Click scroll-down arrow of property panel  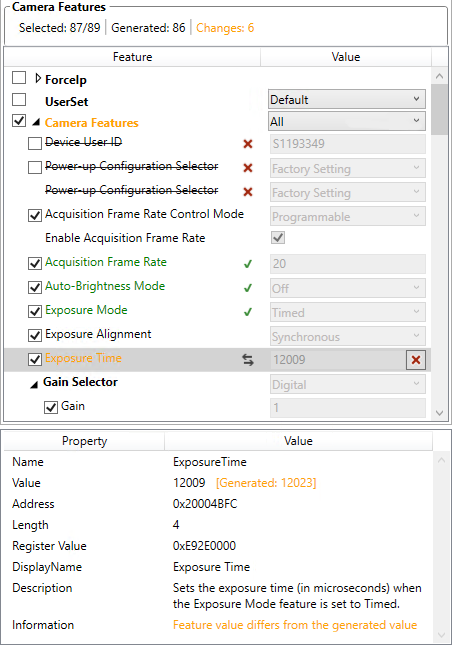(x=441, y=635)
